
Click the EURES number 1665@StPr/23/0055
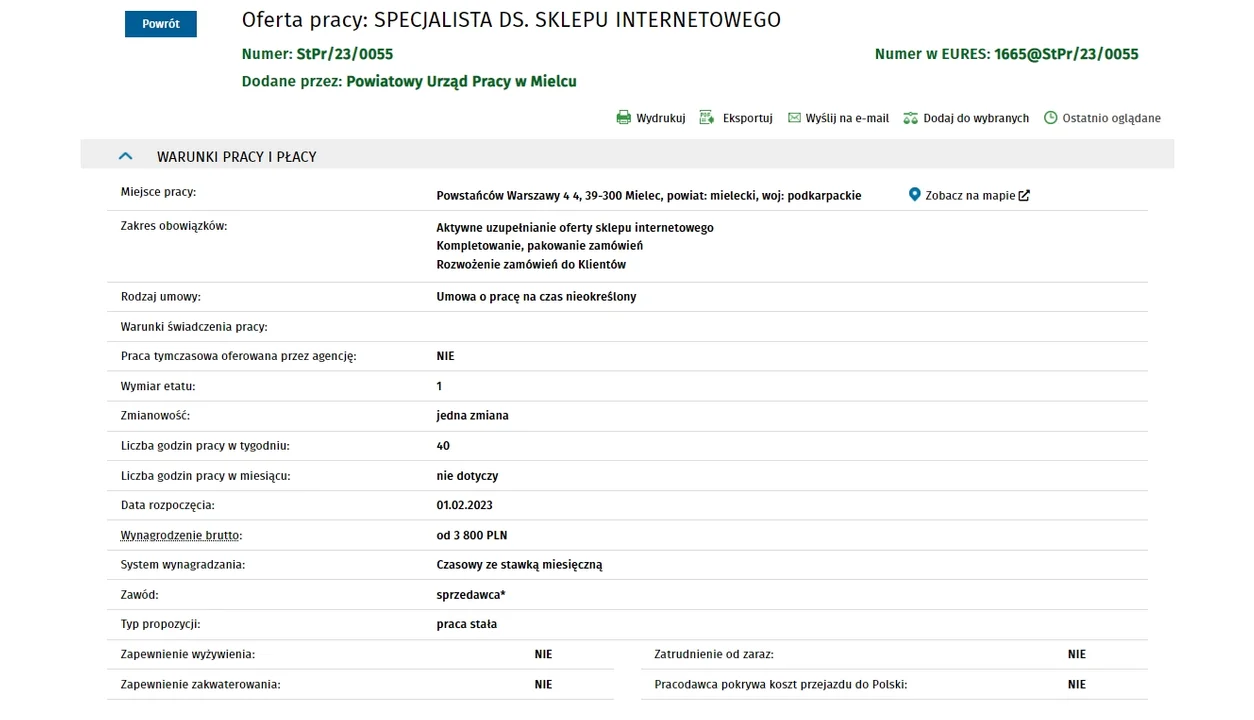[x=1066, y=54]
